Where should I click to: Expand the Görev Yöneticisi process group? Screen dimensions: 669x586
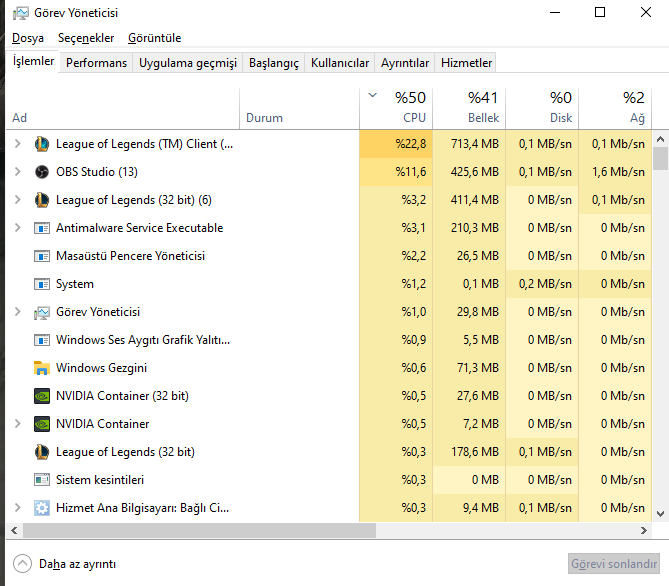(17, 312)
